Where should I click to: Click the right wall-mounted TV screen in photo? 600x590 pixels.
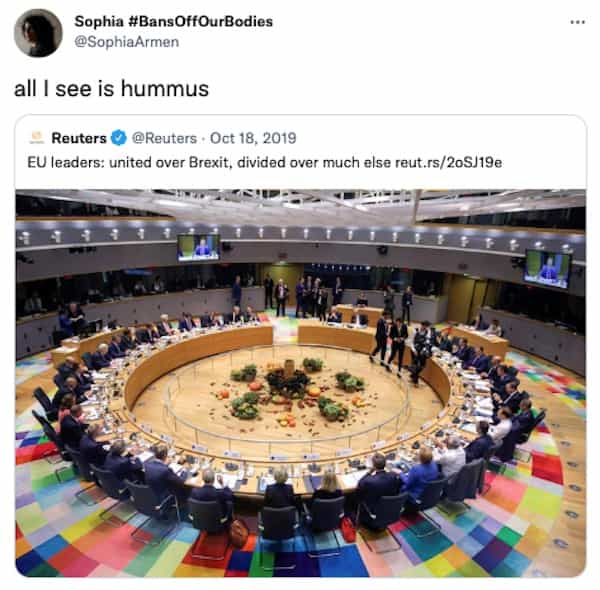tap(547, 267)
